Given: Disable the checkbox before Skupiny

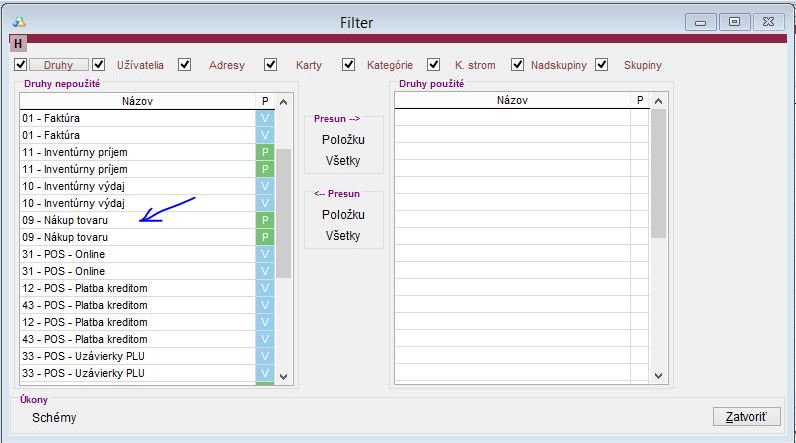Looking at the screenshot, I should click(x=601, y=65).
